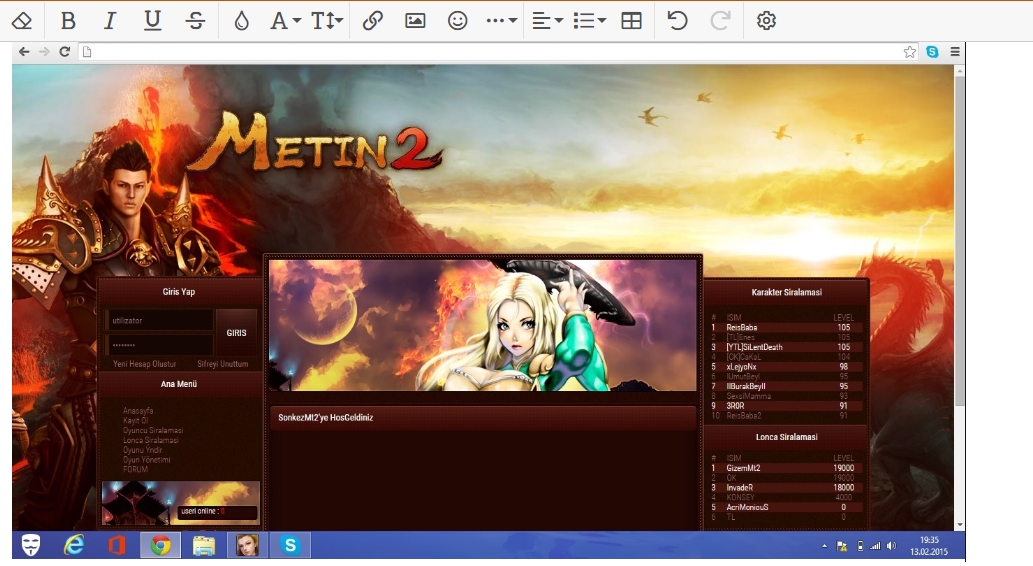Select [YTL]SiLentDeath ranking row

787,347
